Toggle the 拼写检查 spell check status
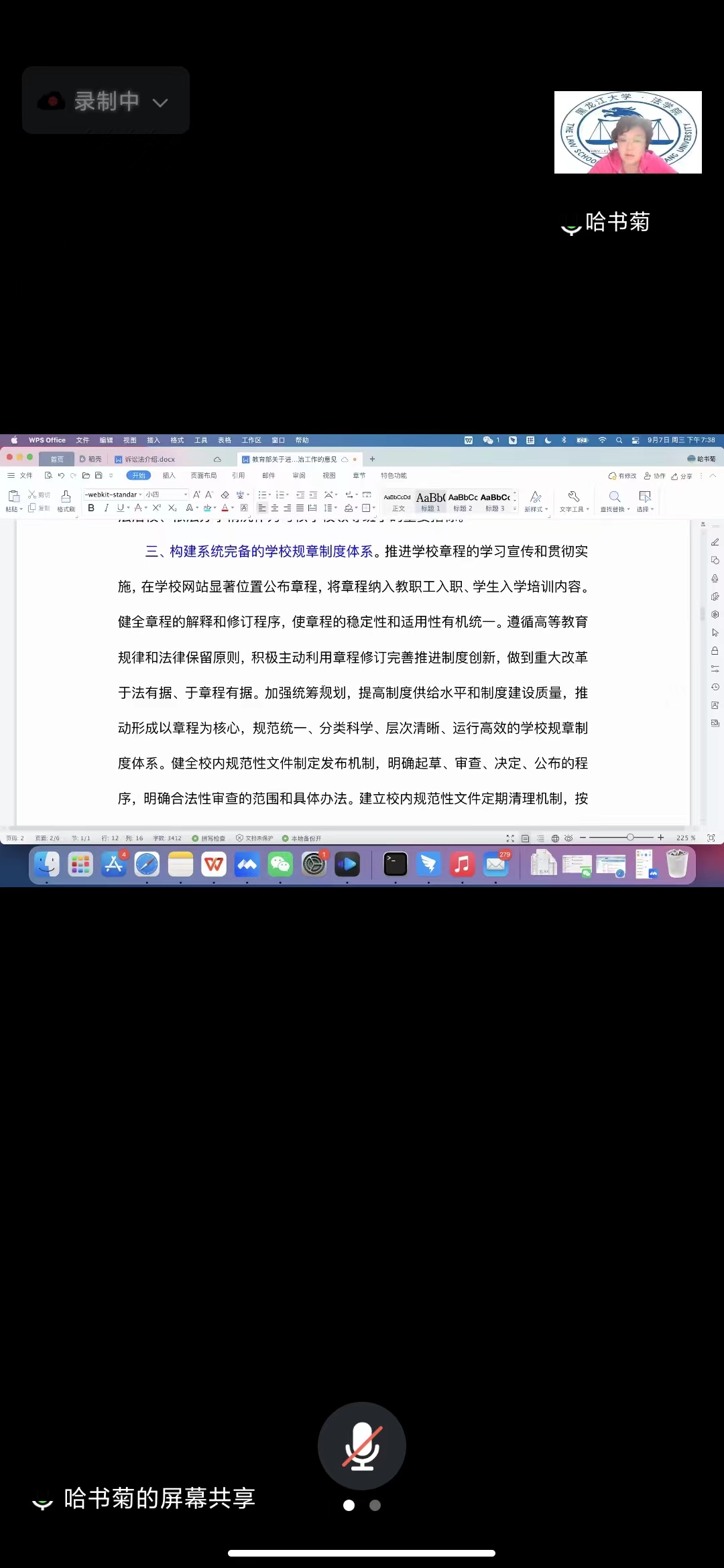Screen dimensions: 724x1568 click(x=209, y=838)
